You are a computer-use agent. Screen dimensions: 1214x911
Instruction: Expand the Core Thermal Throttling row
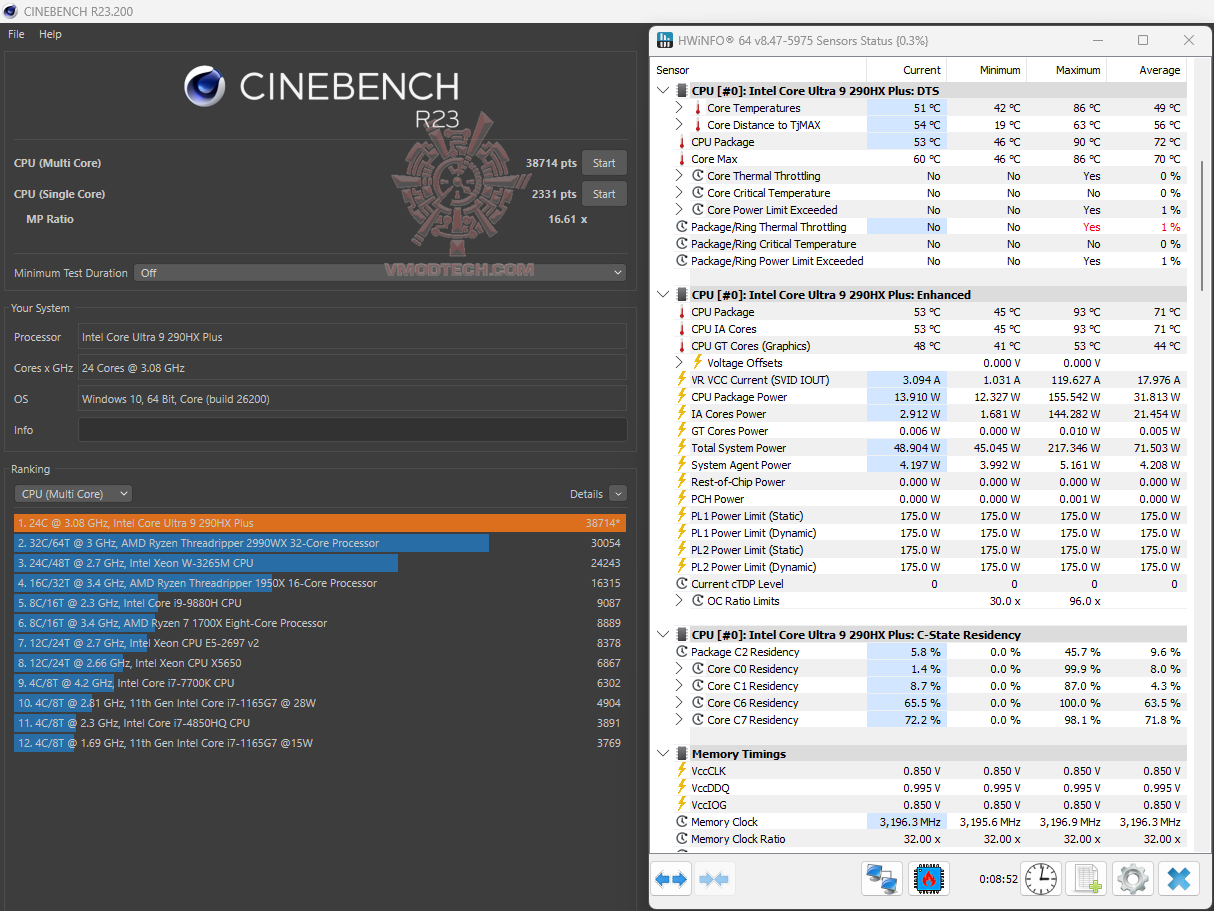(680, 176)
